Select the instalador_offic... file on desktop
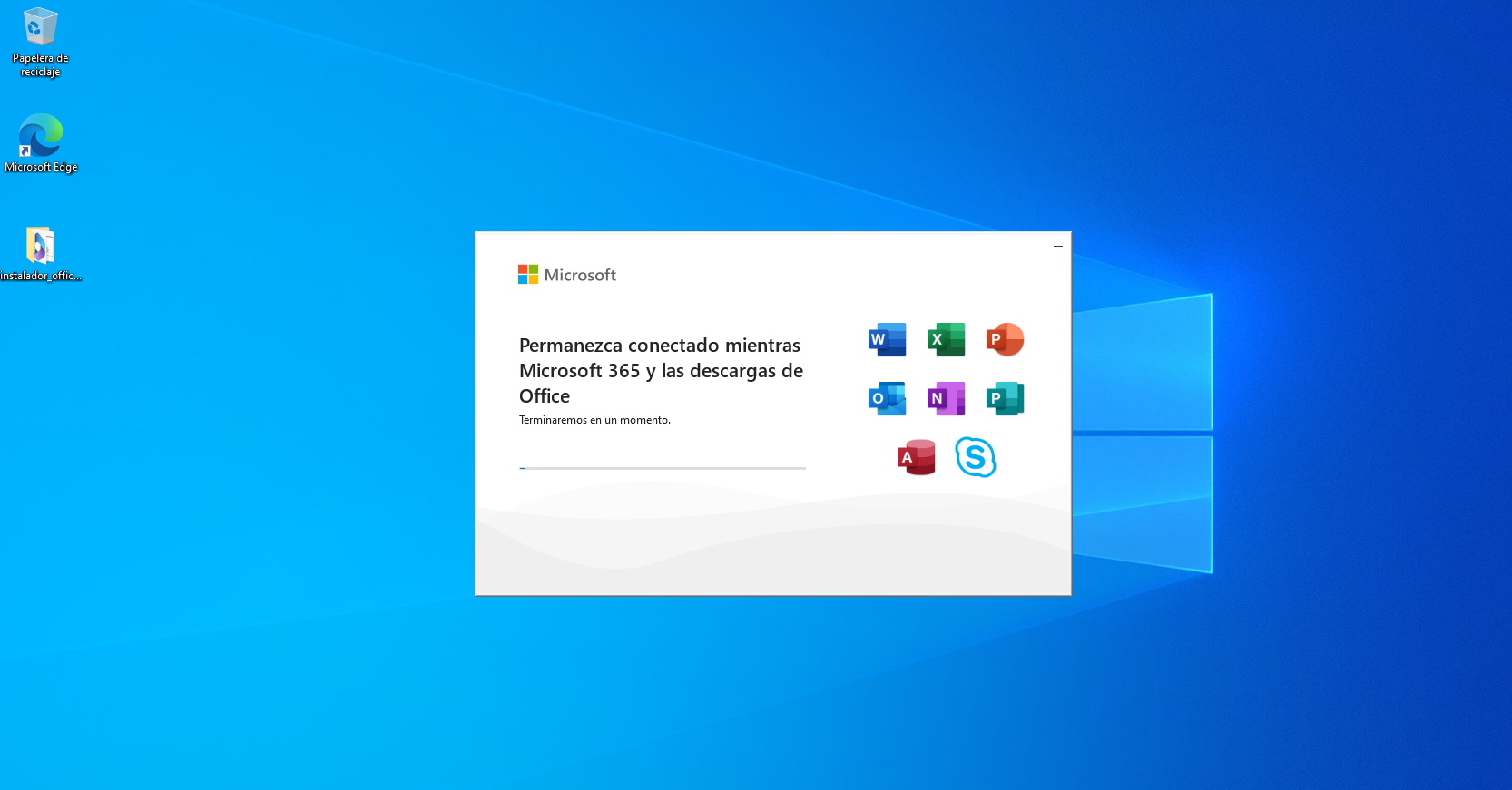Screen dimensions: 1512x790 click(41, 254)
